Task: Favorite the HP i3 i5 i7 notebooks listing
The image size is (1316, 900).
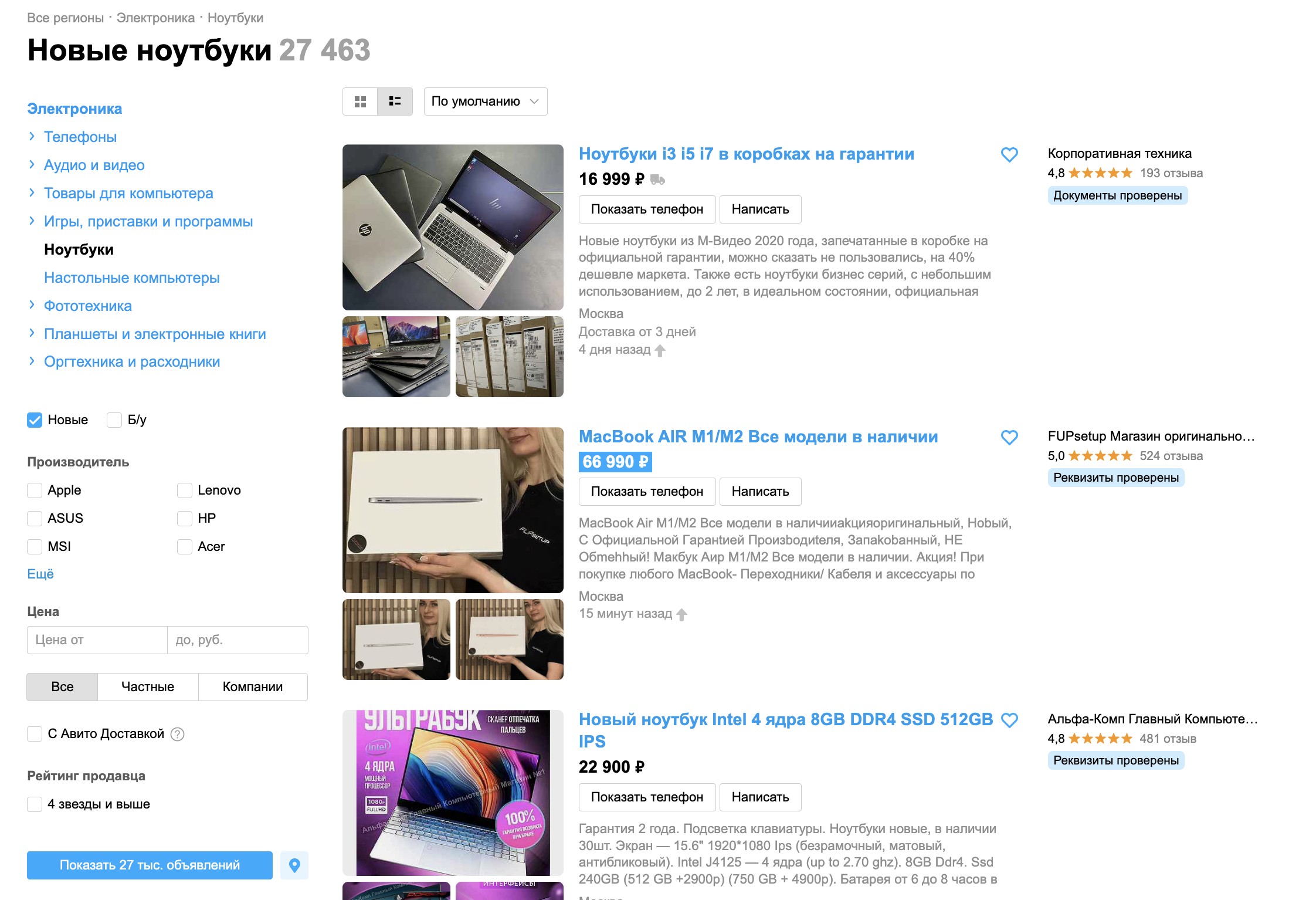Action: point(1009,155)
